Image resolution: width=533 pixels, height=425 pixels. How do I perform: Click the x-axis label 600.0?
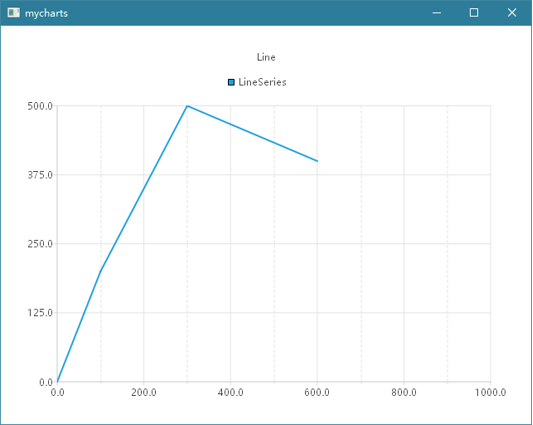pos(317,392)
